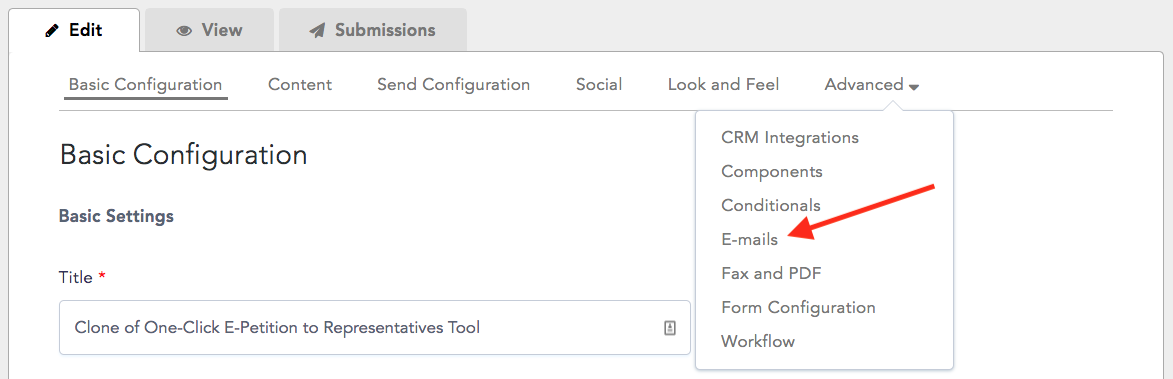
Task: Open the Social section
Action: pyautogui.click(x=598, y=84)
